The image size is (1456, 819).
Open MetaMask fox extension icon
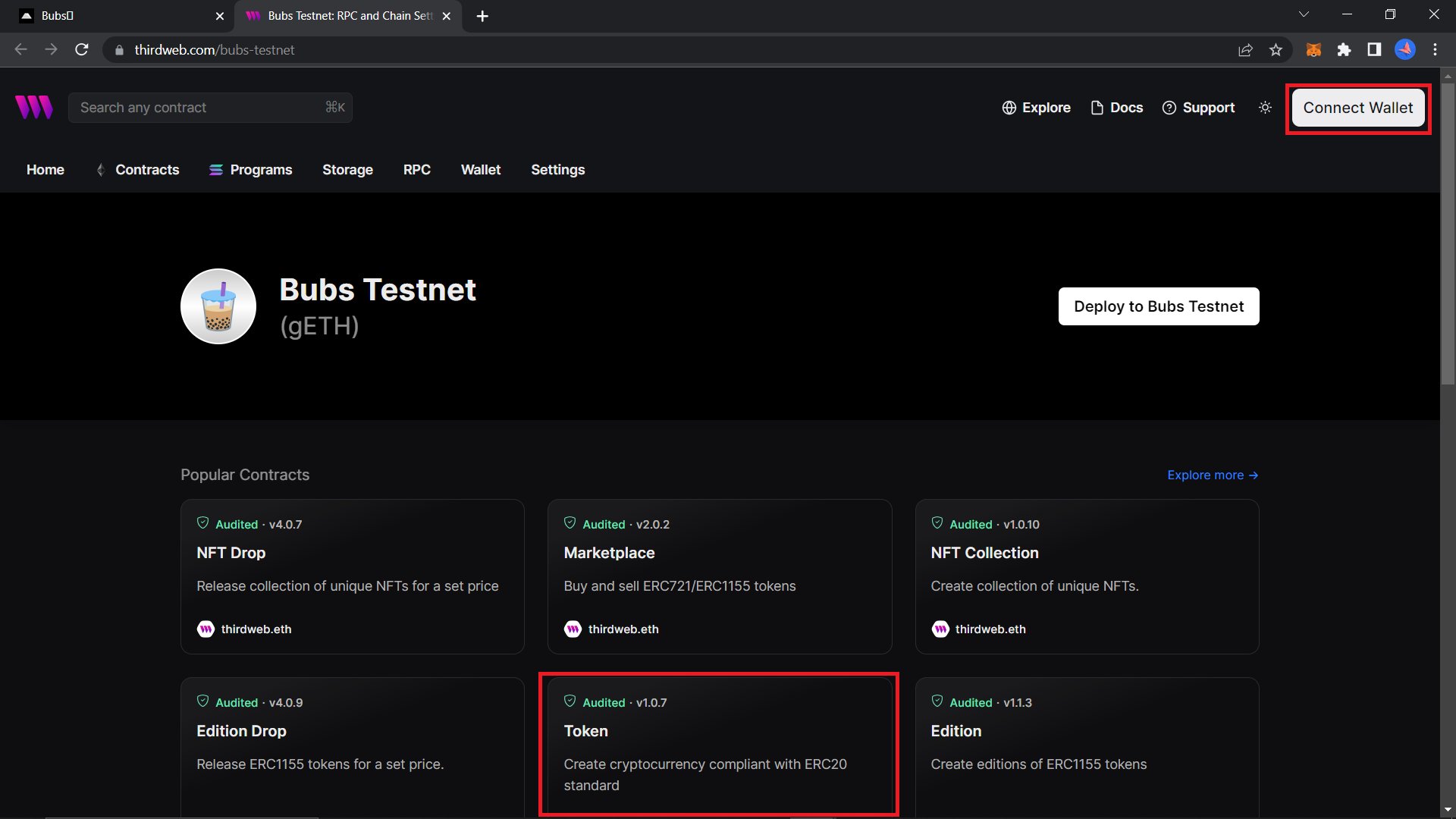(1313, 50)
